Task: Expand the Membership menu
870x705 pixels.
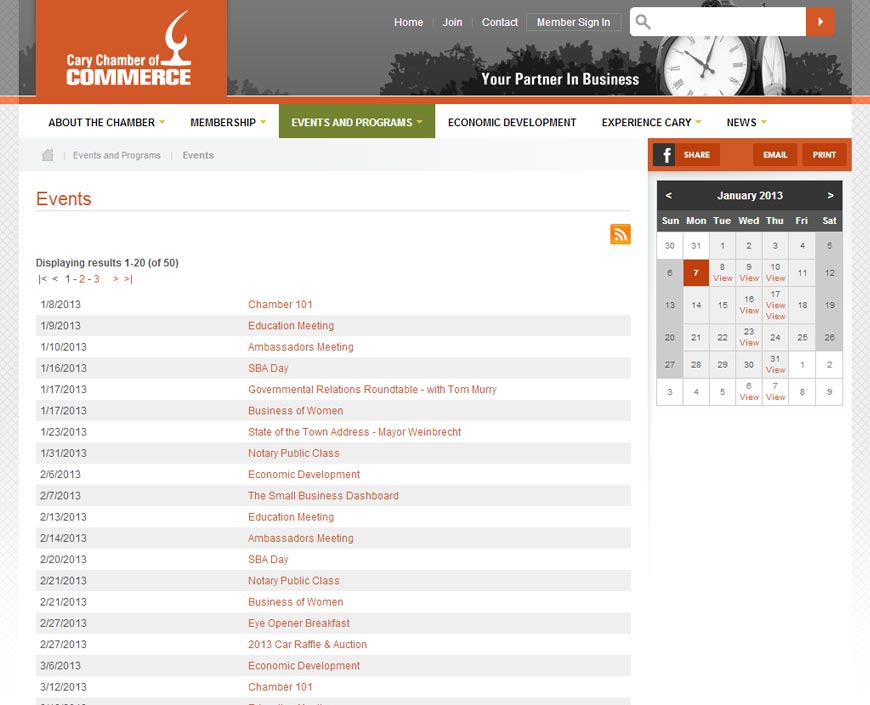Action: tap(228, 122)
